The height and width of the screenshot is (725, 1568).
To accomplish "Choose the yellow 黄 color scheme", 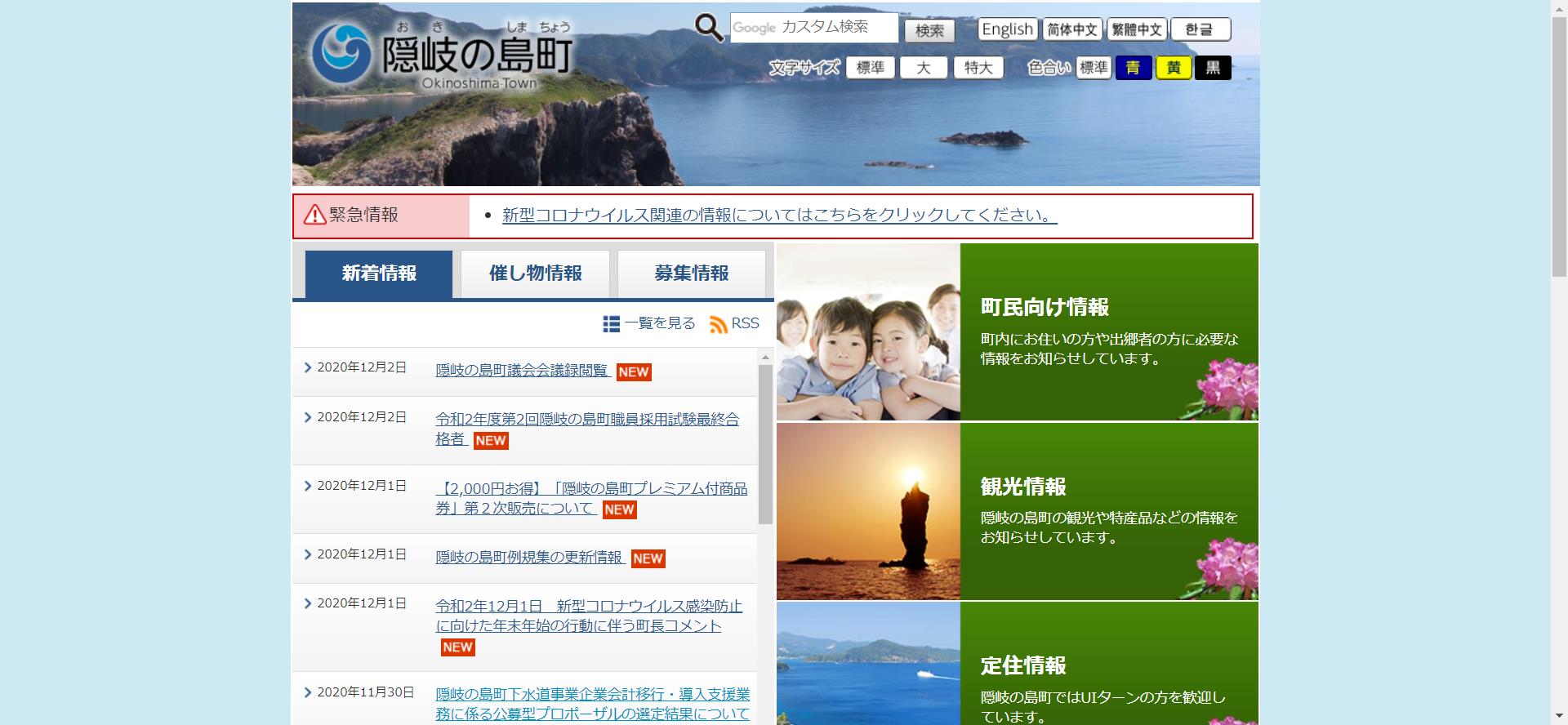I will coord(1174,68).
